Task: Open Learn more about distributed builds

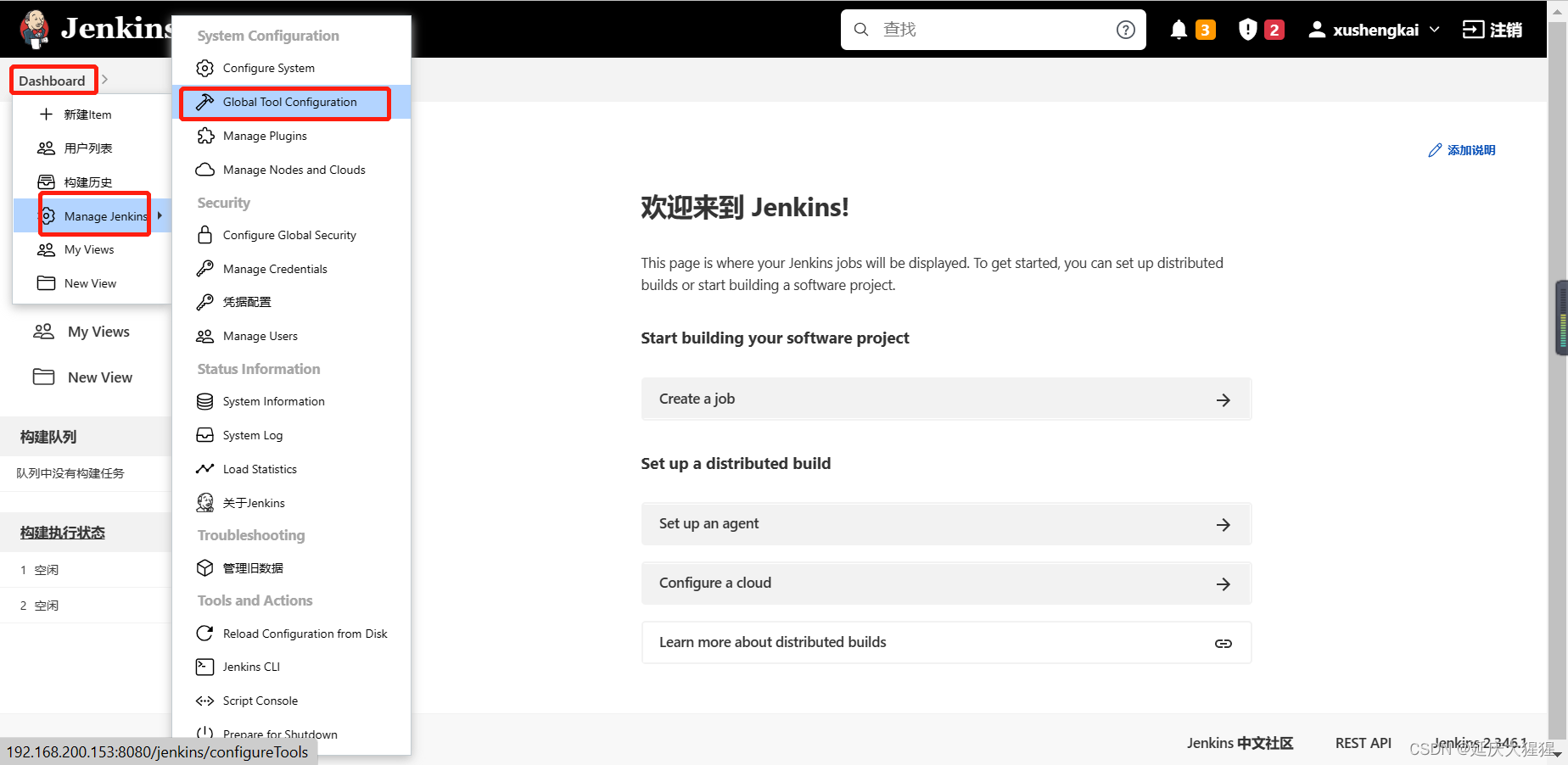Action: 946,642
